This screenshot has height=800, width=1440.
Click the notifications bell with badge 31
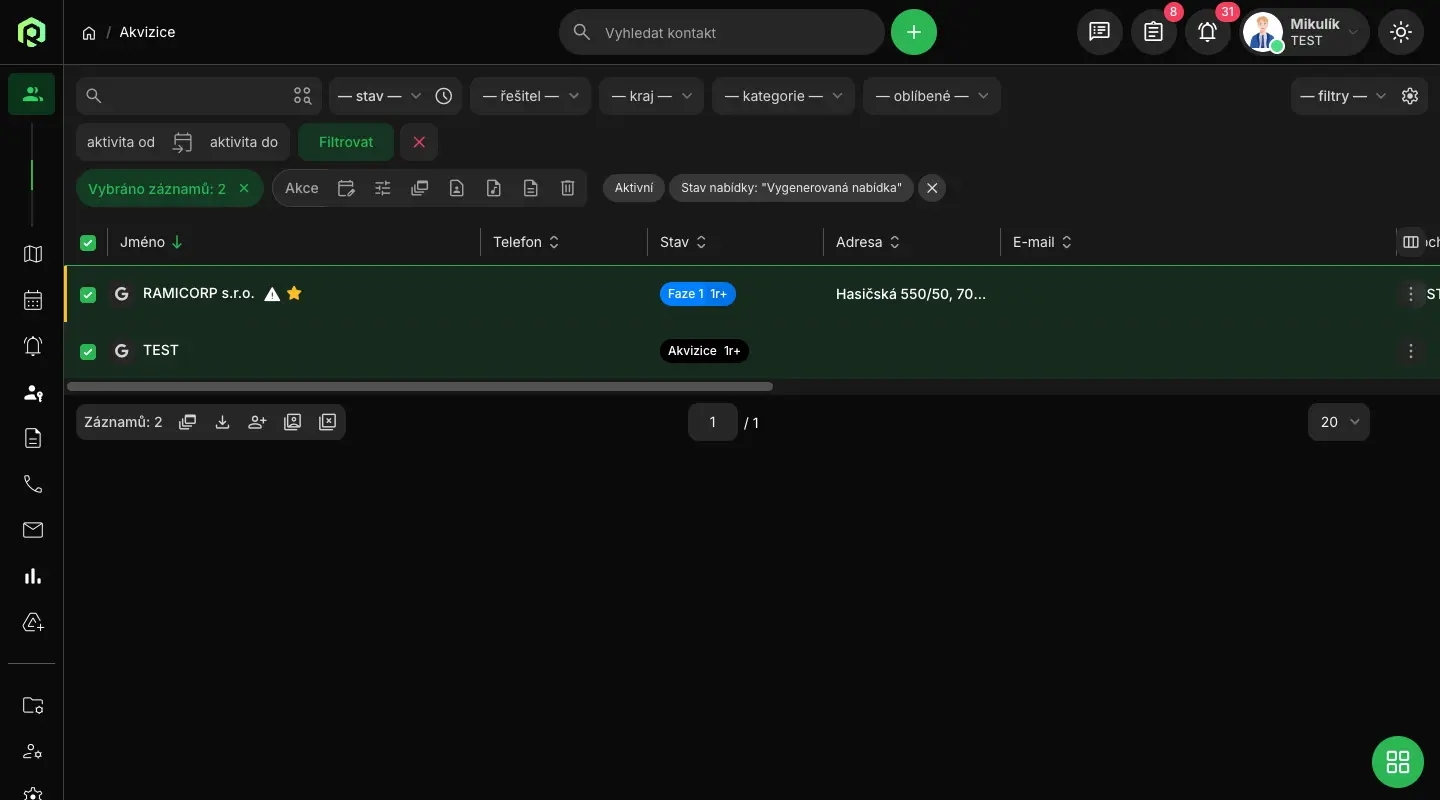tap(1207, 32)
